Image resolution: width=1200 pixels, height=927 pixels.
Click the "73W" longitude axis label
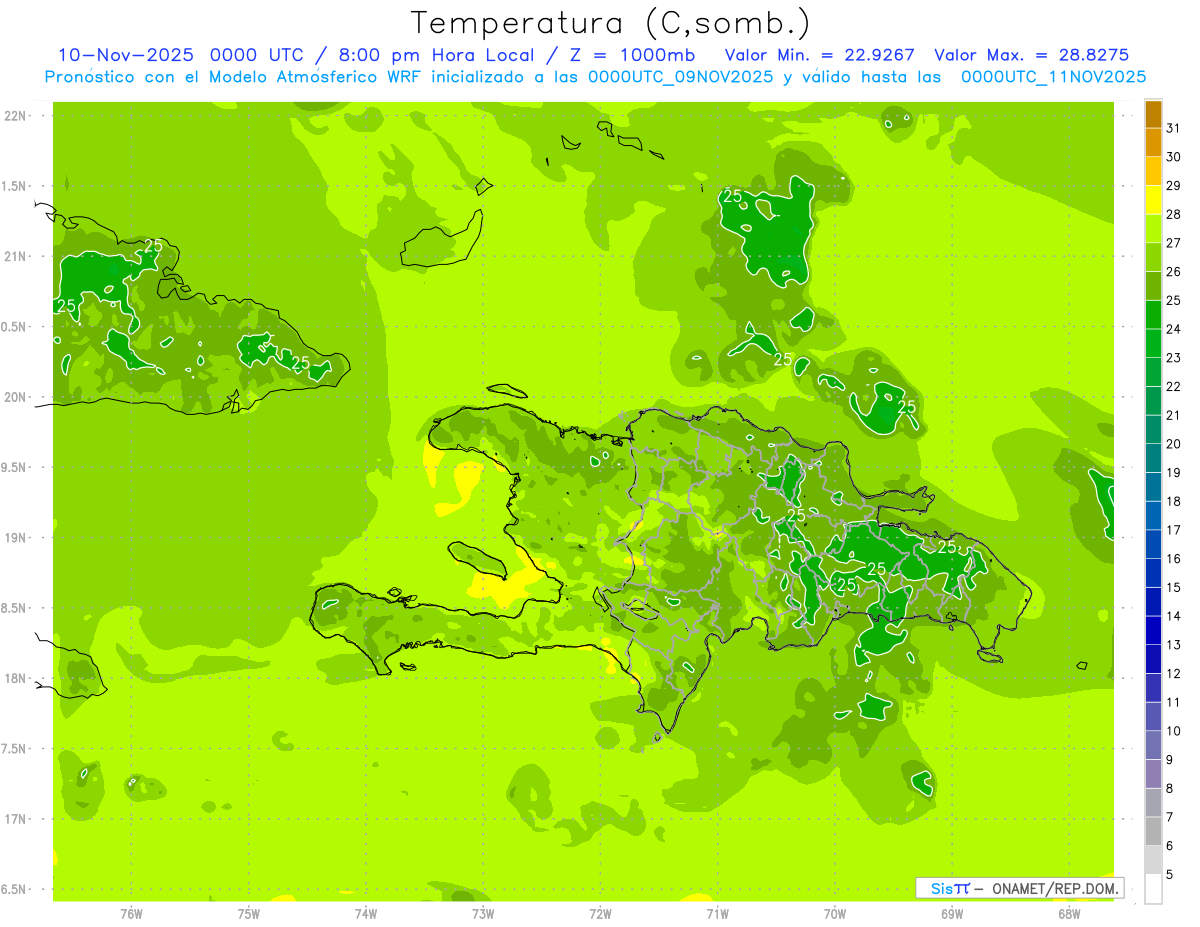point(483,913)
